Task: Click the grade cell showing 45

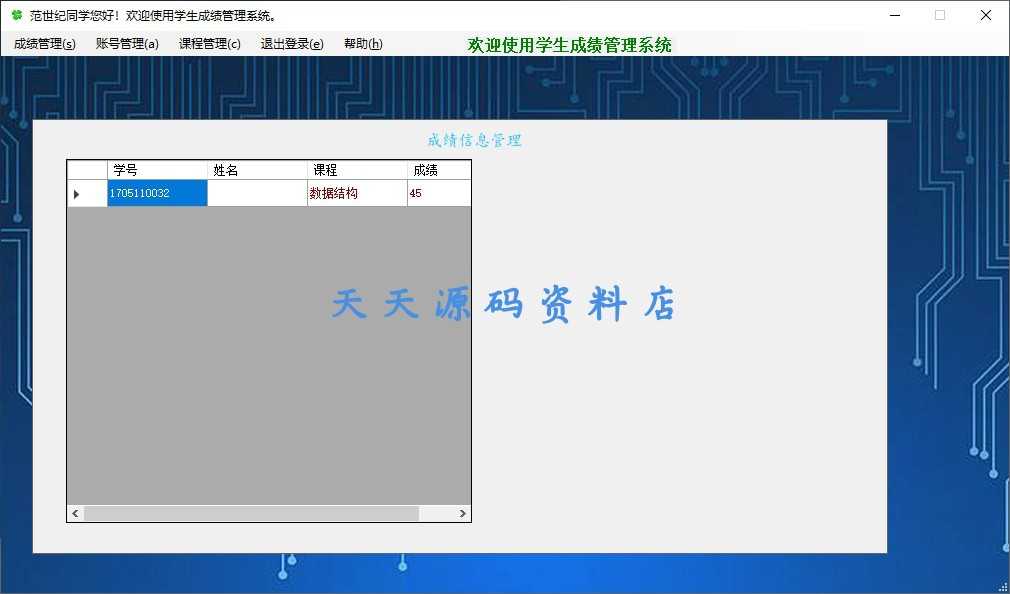Action: (439, 193)
